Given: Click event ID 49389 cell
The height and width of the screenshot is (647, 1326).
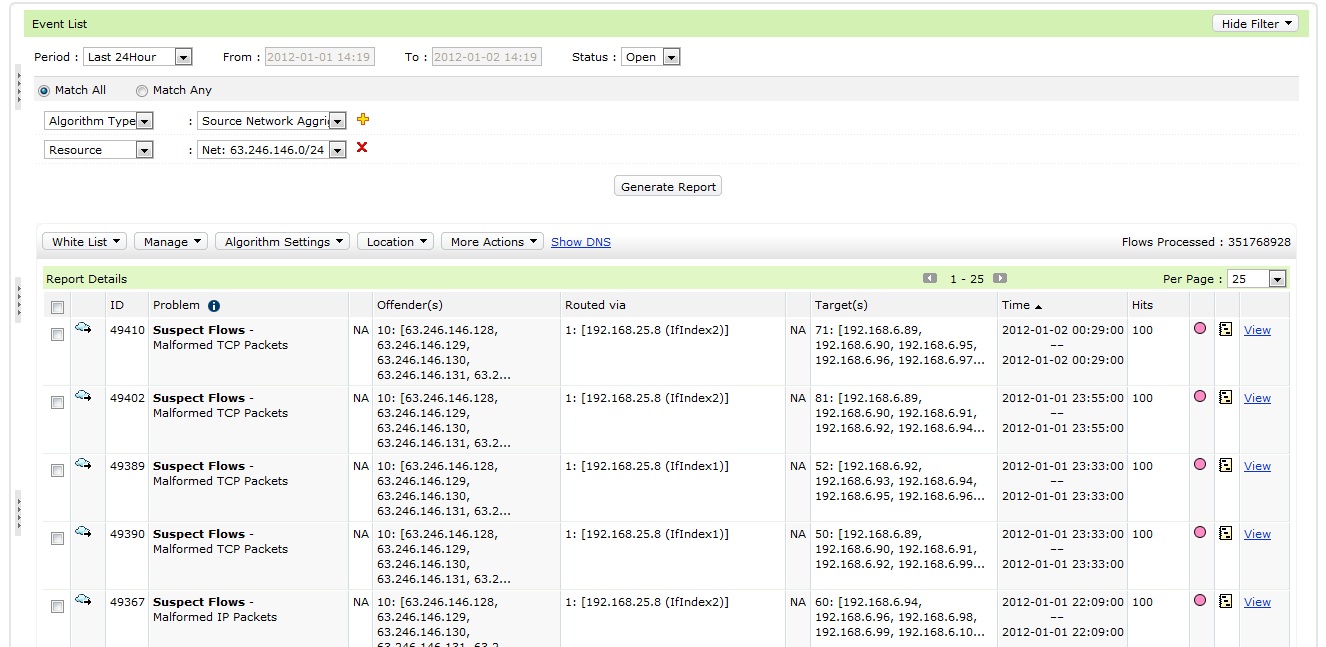Looking at the screenshot, I should (127, 466).
